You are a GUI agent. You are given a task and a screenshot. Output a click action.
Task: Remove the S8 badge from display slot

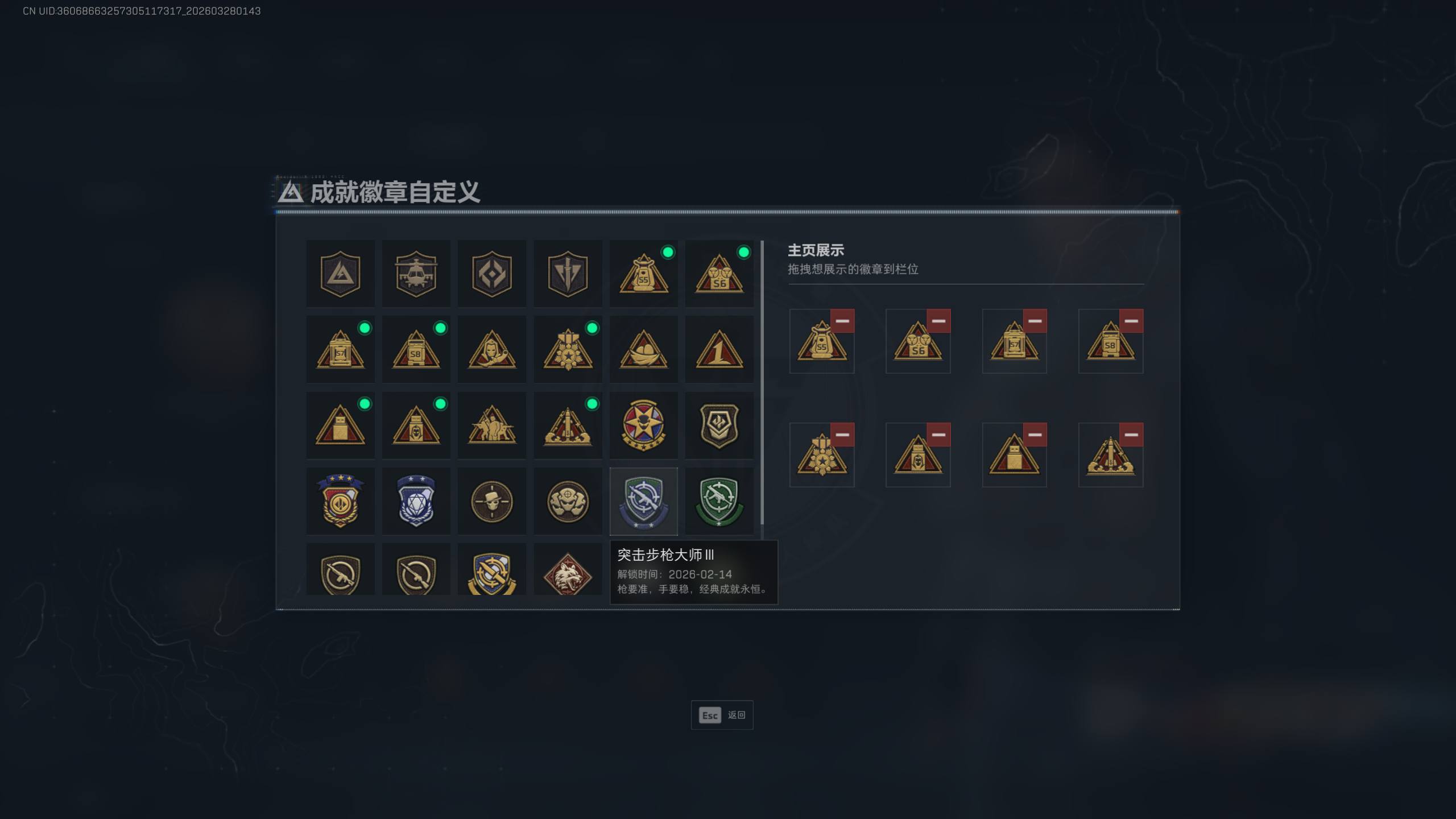point(1131,321)
